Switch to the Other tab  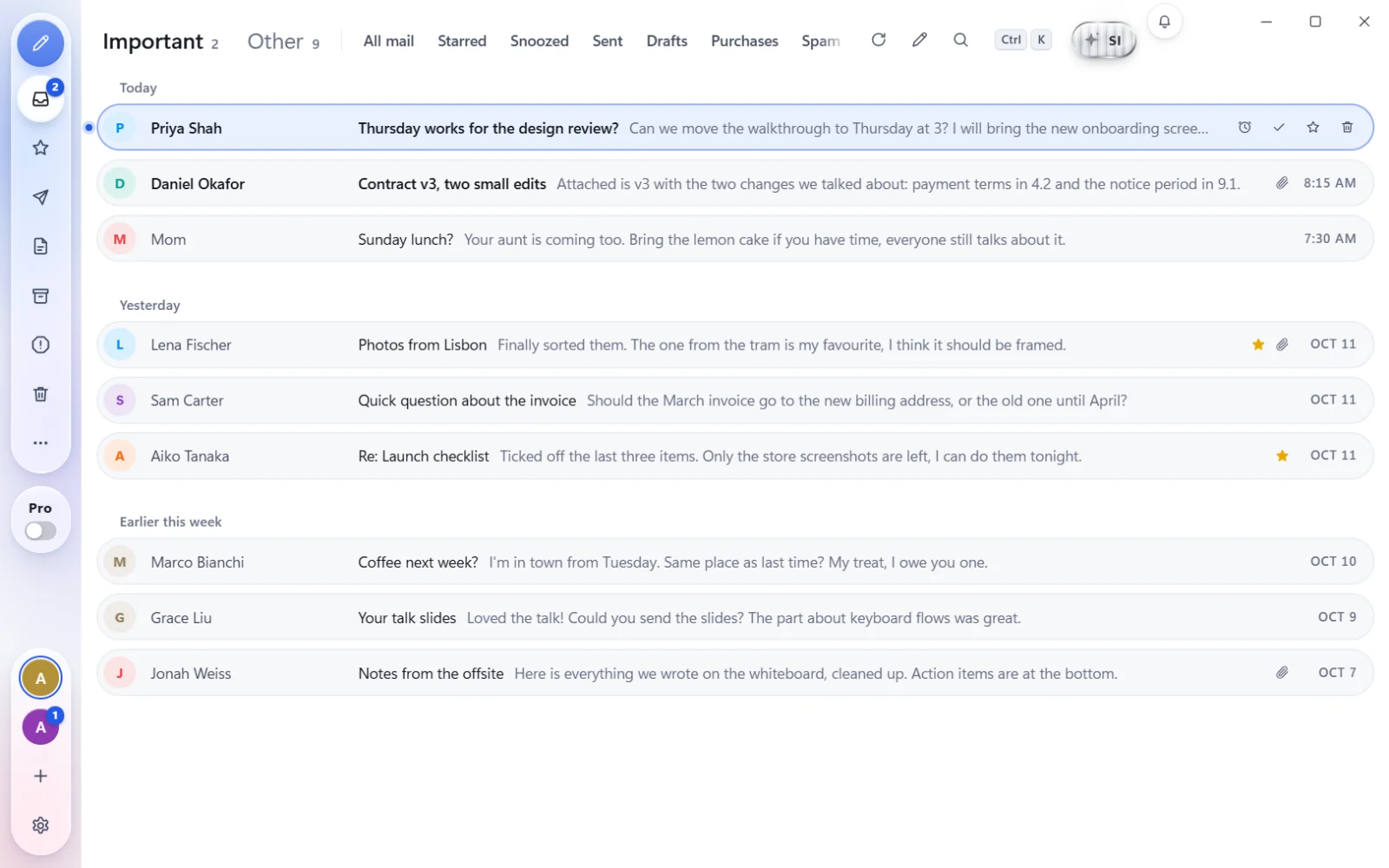coord(283,42)
